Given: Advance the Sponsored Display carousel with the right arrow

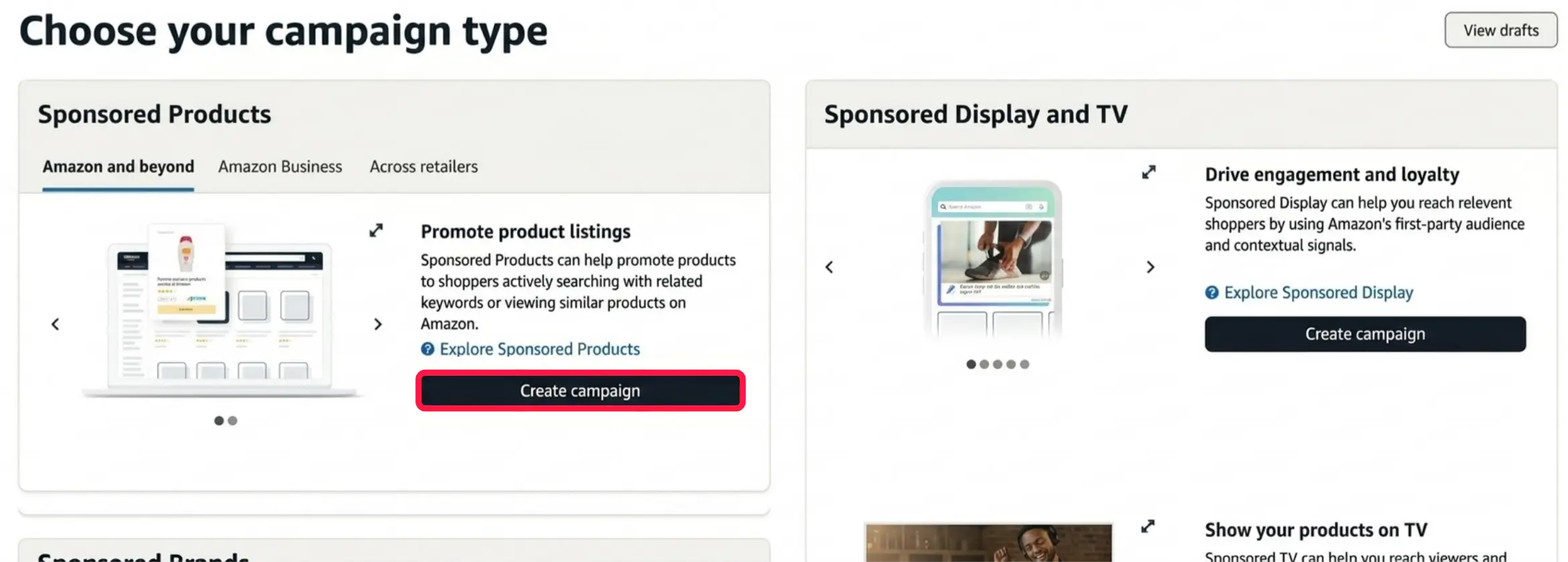Looking at the screenshot, I should pos(1151,267).
